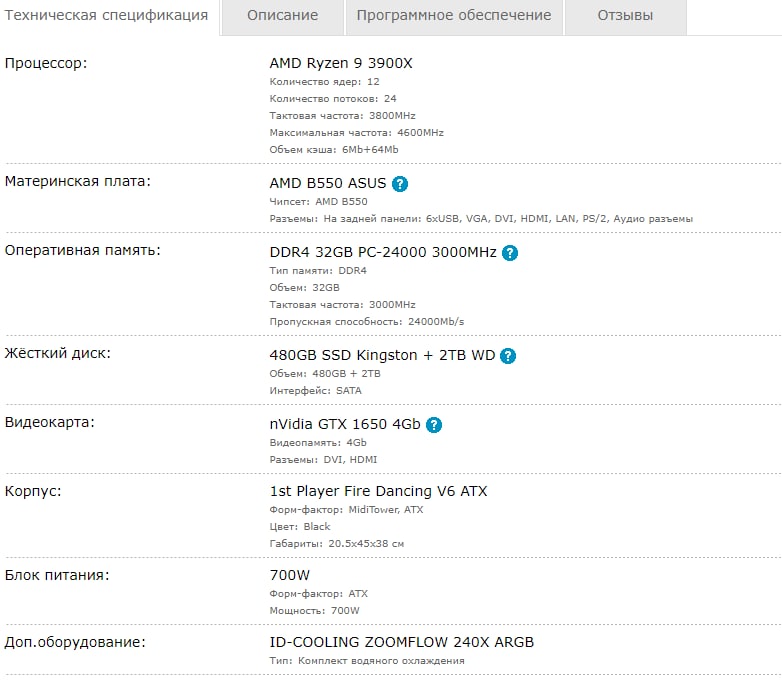Click the Объем кэша: 6Mb+64Mb line
The image size is (782, 684).
click(334, 150)
